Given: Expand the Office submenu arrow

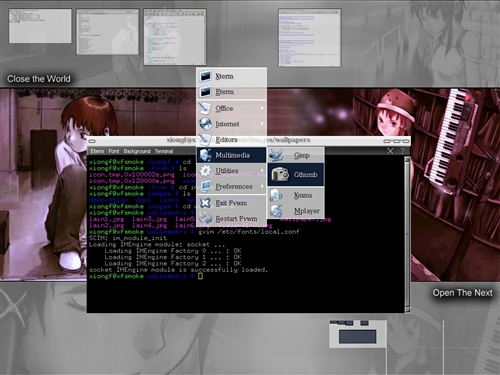Looking at the screenshot, I should [x=262, y=108].
